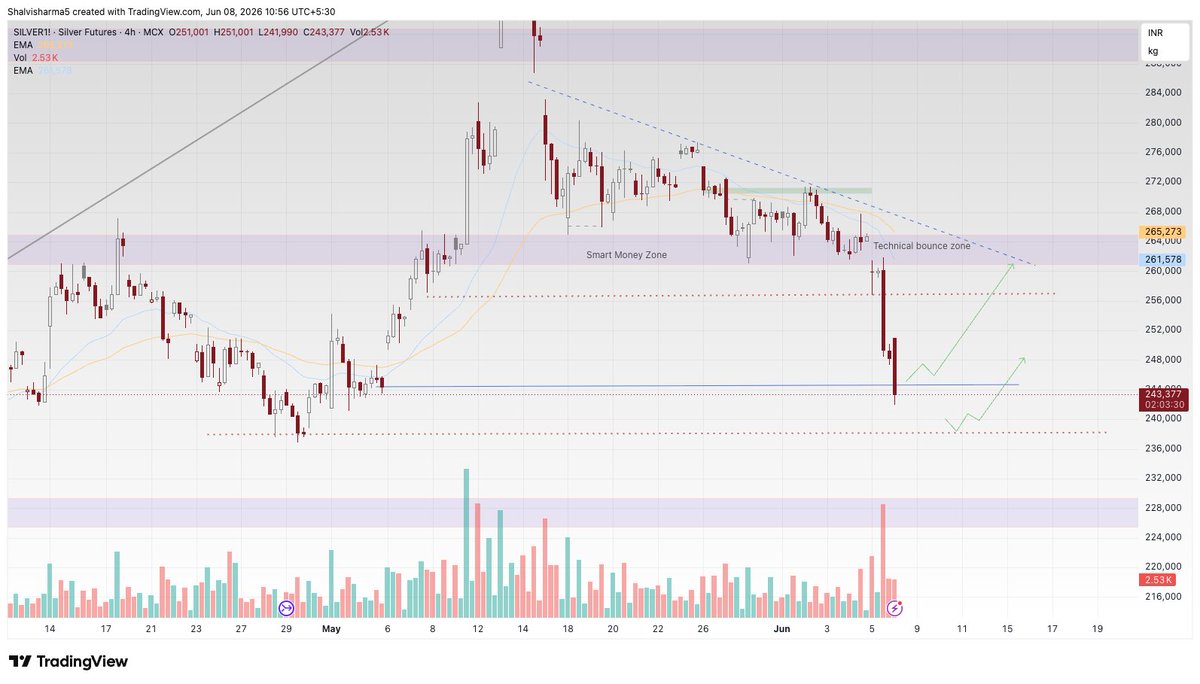Select the Vol 2.53K indicator legend row

click(x=37, y=58)
